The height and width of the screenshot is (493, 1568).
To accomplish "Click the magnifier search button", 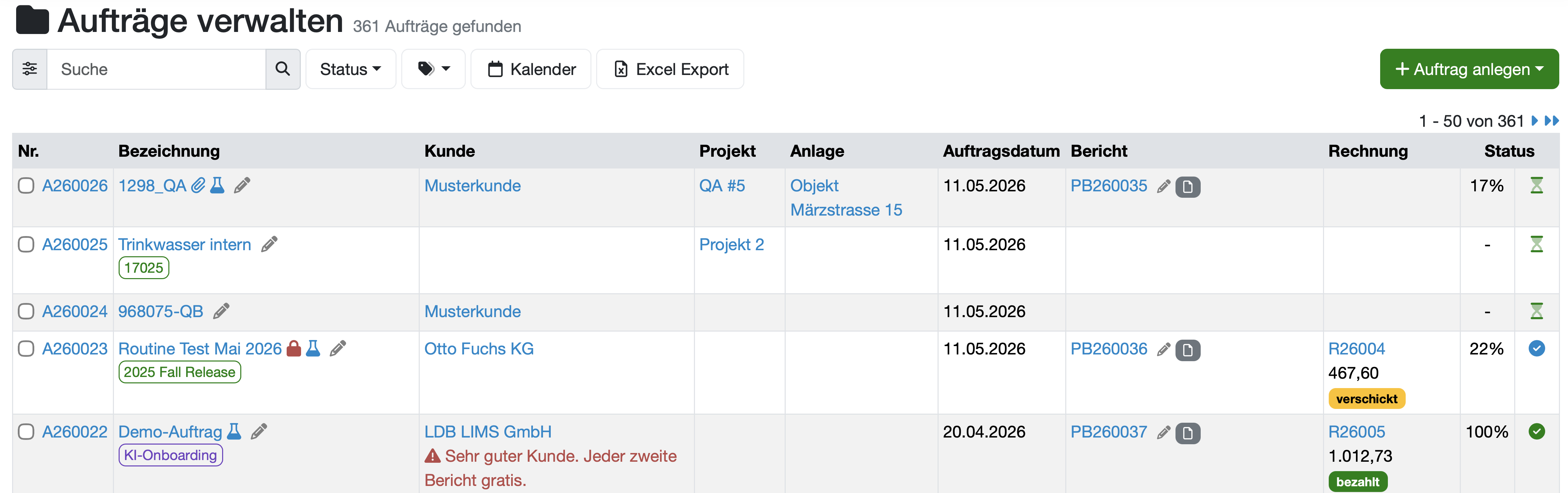I will (282, 69).
